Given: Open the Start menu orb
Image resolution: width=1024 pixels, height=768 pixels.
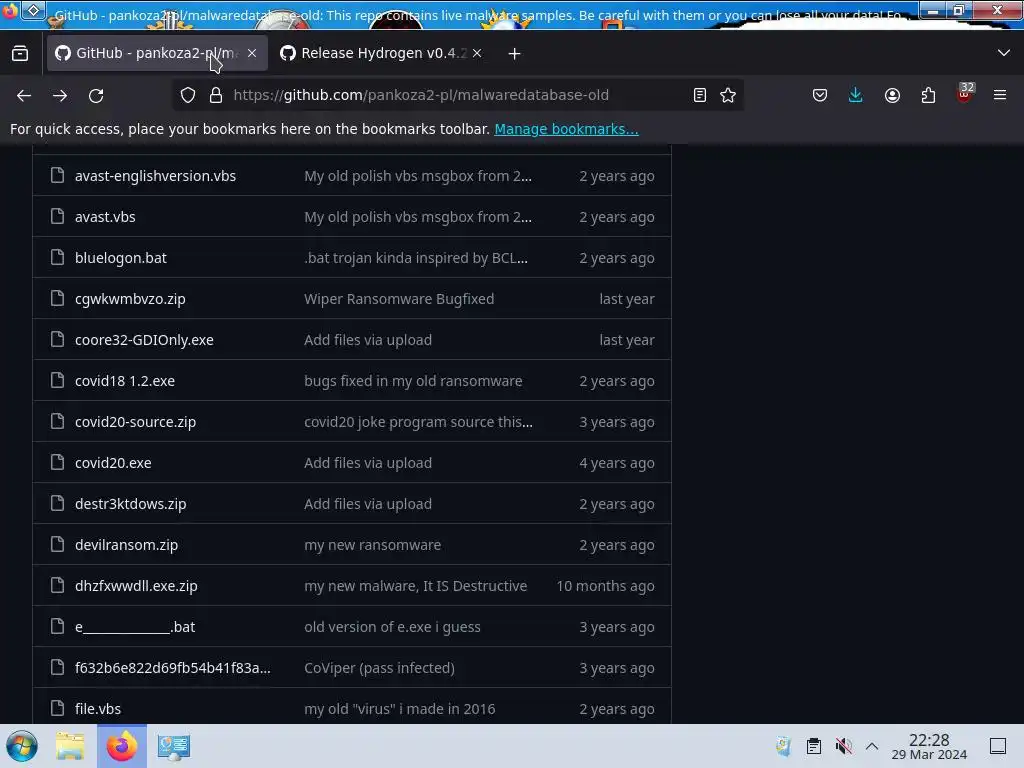Looking at the screenshot, I should pyautogui.click(x=22, y=746).
